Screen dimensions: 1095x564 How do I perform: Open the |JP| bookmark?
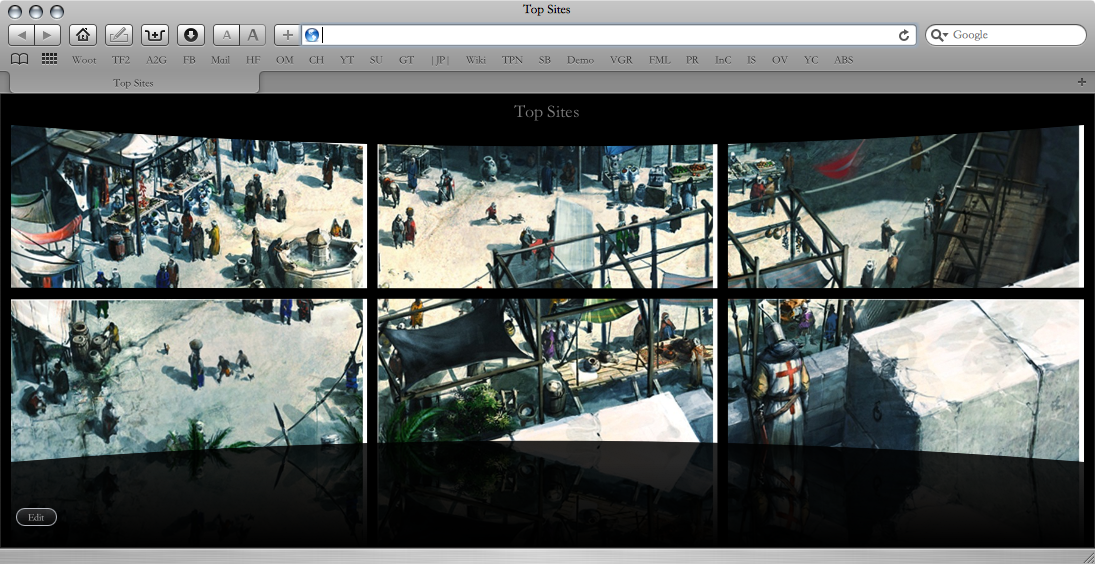[440, 60]
